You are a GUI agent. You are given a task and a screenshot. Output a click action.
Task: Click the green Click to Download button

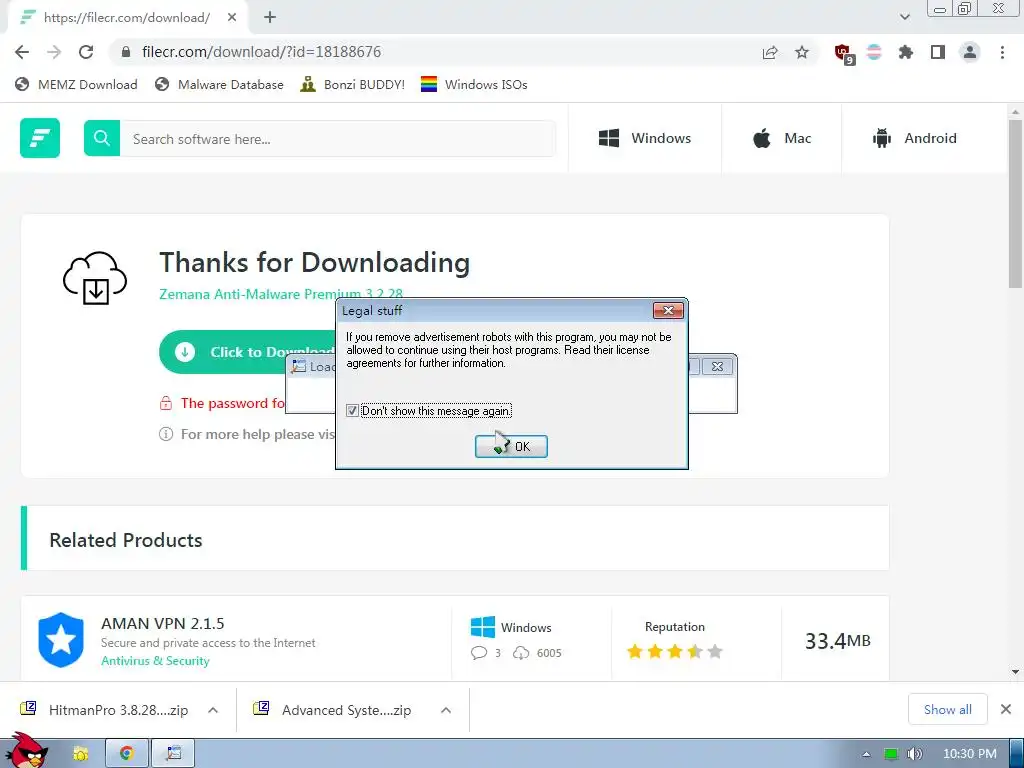pos(248,352)
